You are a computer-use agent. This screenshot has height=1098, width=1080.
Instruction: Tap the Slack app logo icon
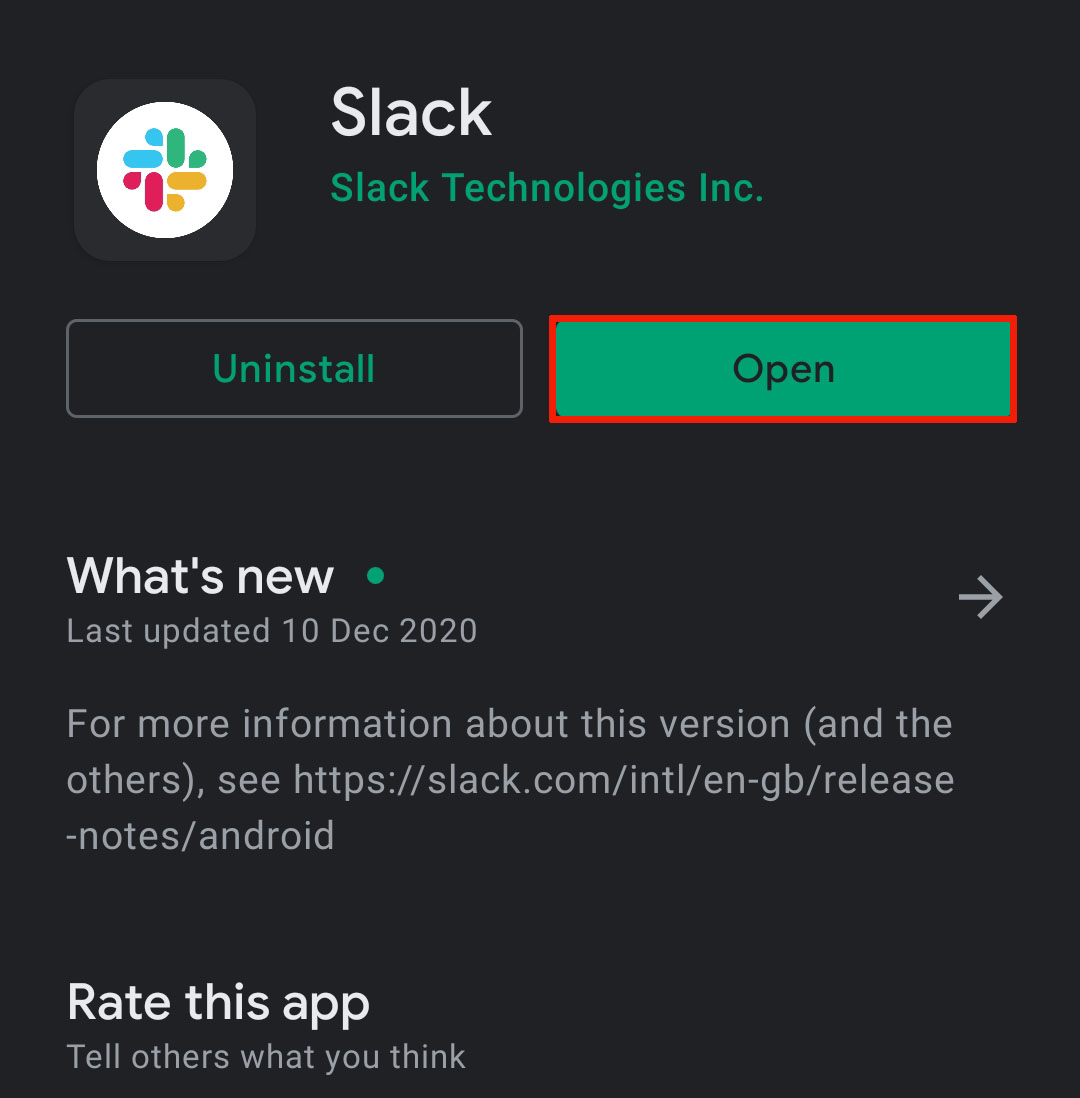tap(165, 170)
